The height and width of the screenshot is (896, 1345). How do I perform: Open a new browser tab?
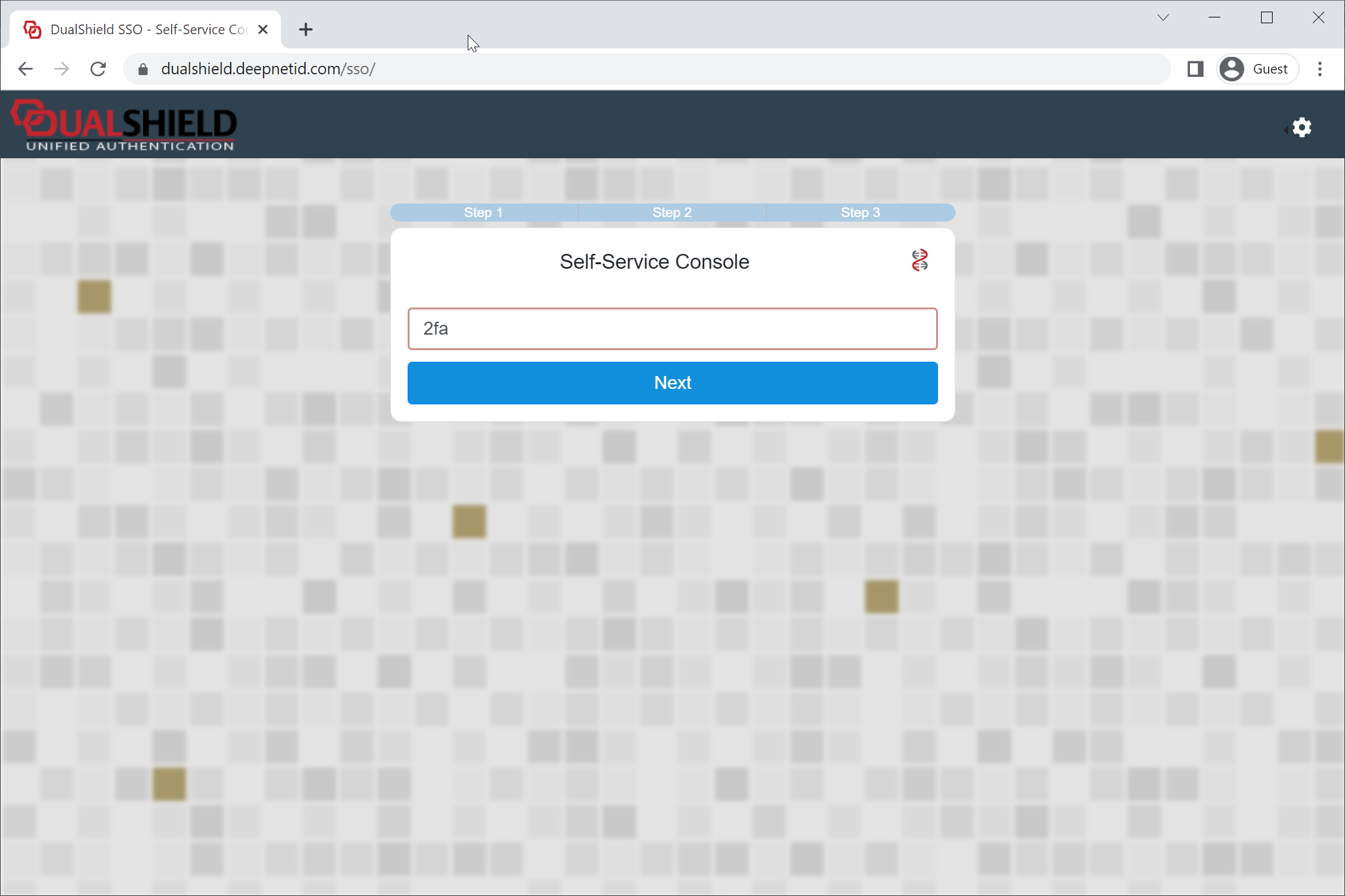point(306,30)
